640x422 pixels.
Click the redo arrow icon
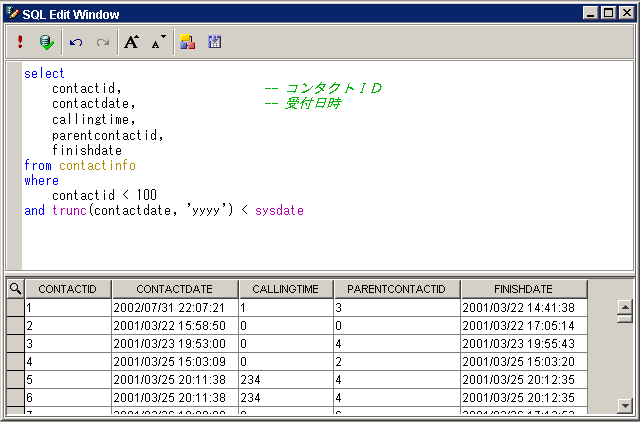pos(102,42)
